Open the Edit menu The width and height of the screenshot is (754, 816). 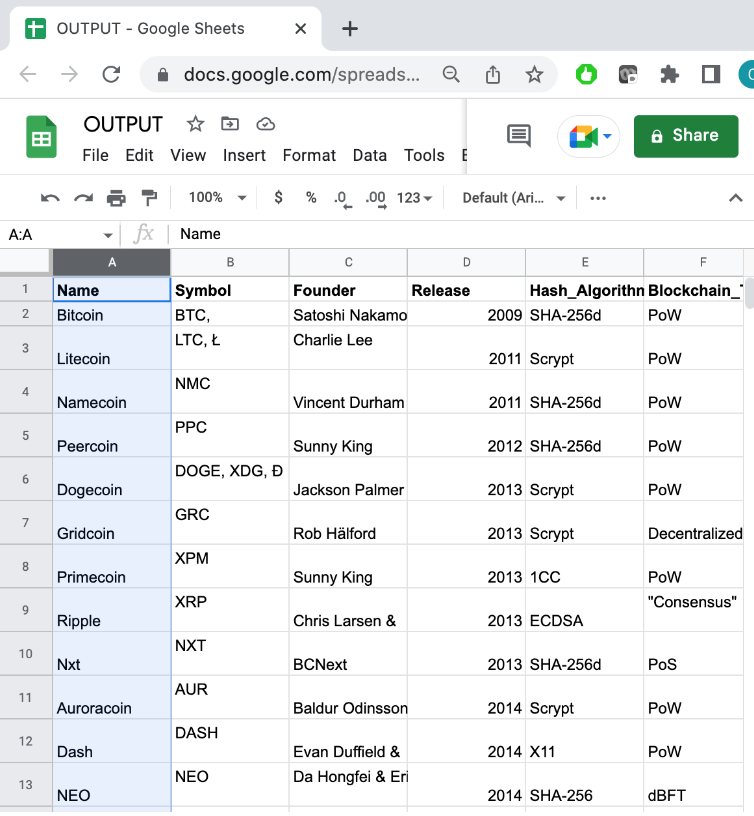coord(139,156)
